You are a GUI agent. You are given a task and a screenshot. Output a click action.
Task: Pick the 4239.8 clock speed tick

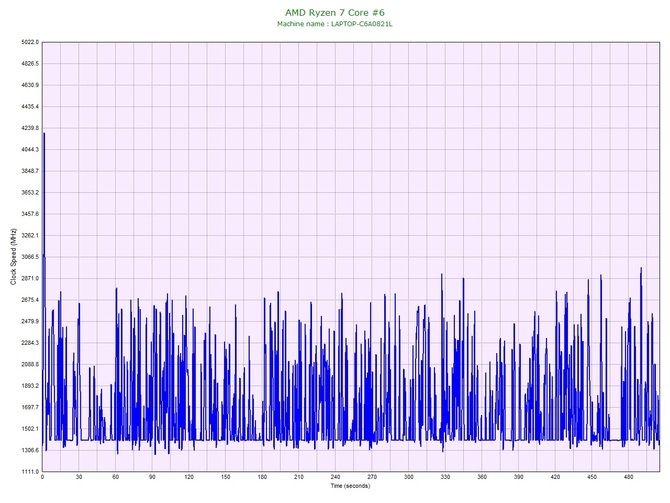[30, 128]
